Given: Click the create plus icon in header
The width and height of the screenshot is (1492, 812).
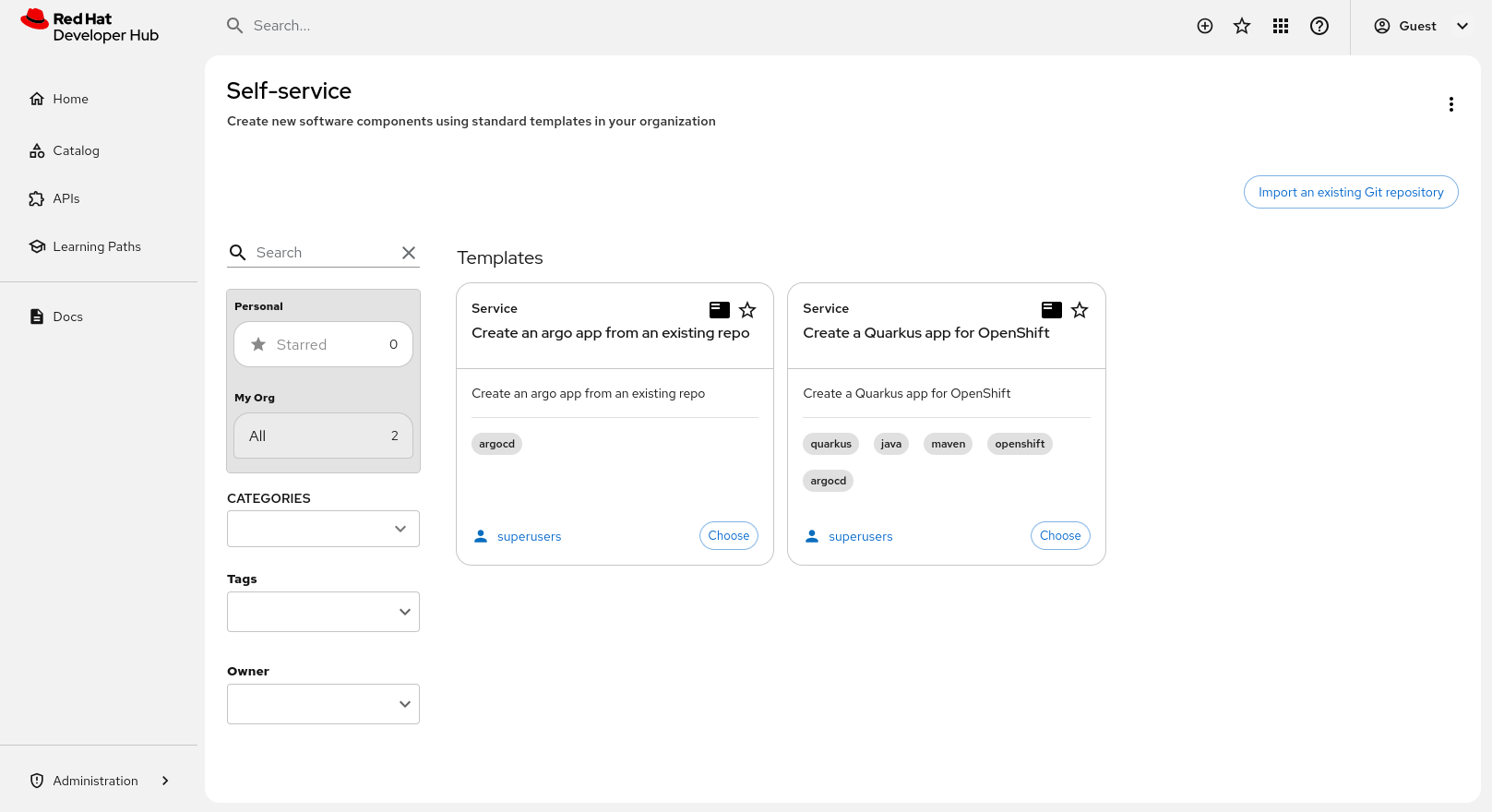Looking at the screenshot, I should pos(1204,26).
